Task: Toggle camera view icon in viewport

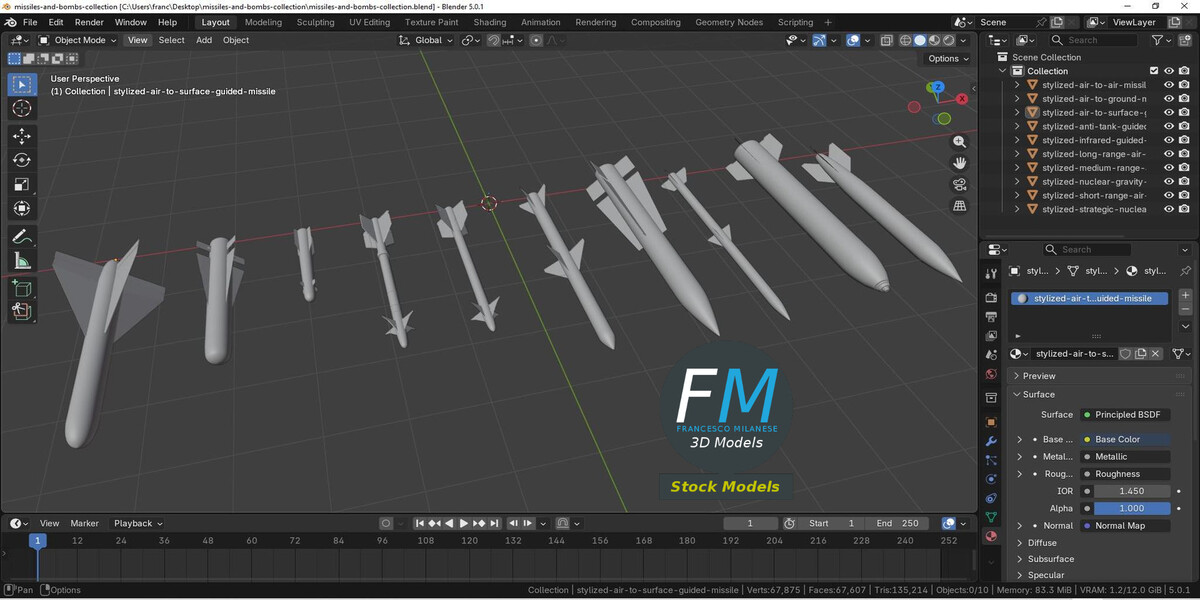Action: [960, 184]
